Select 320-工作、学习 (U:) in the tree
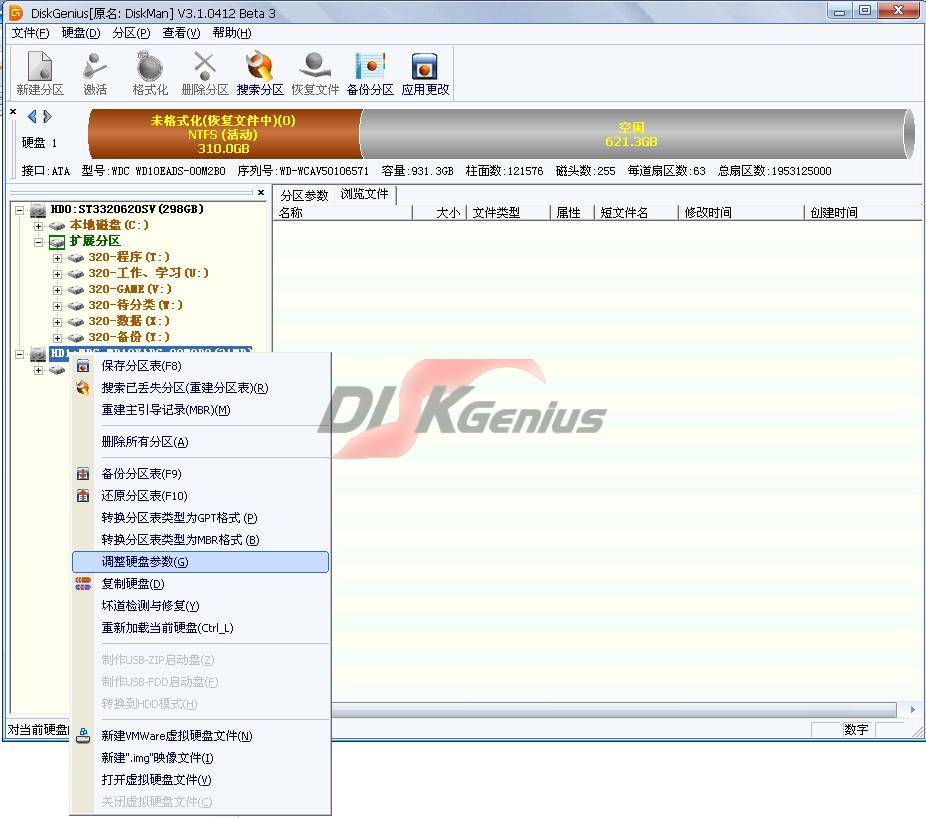Screen dimensions: 926x818 coord(148,273)
